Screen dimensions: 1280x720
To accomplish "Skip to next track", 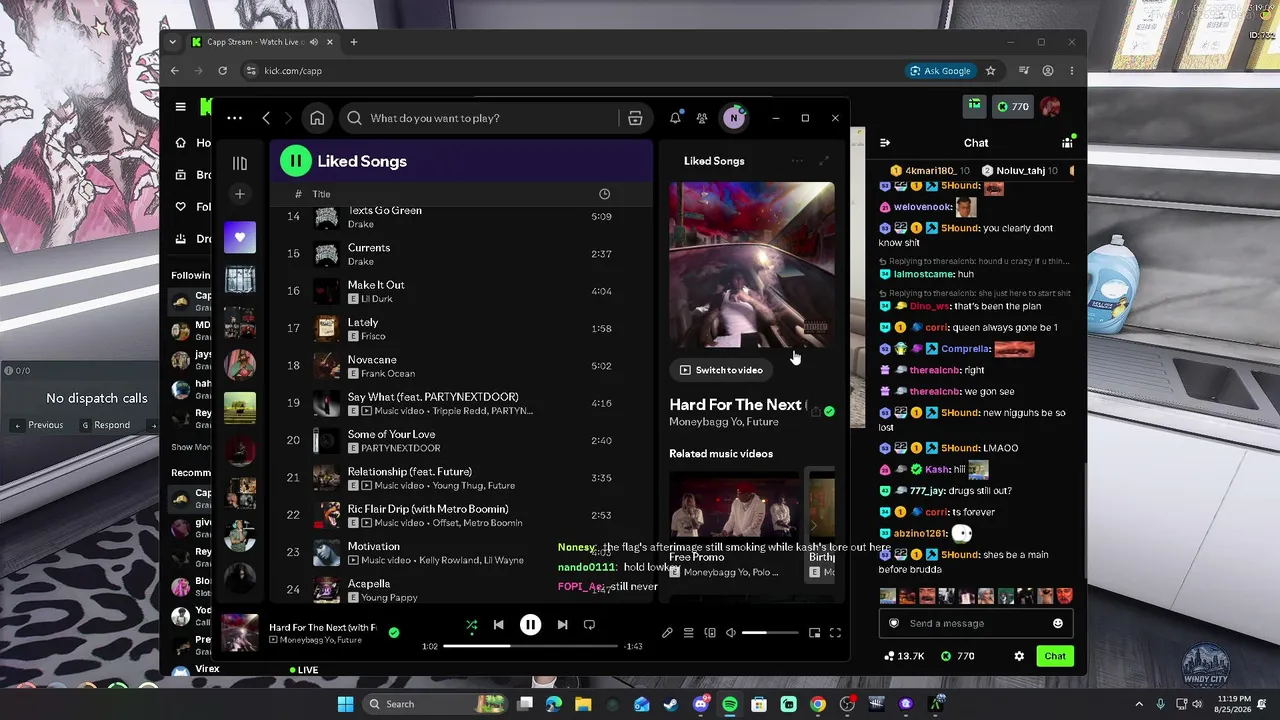I will (x=562, y=625).
